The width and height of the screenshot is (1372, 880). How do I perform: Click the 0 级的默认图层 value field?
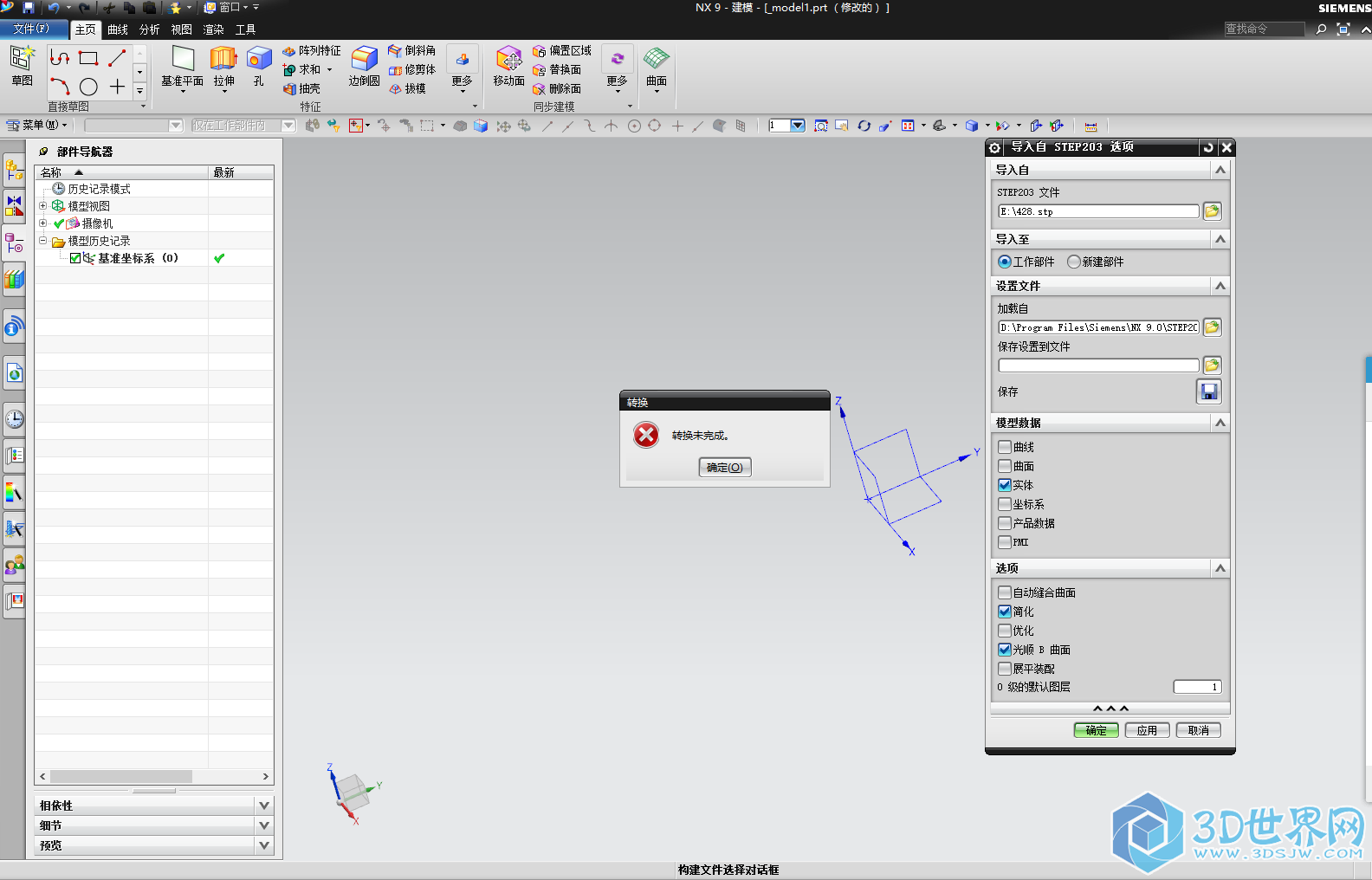(1197, 687)
